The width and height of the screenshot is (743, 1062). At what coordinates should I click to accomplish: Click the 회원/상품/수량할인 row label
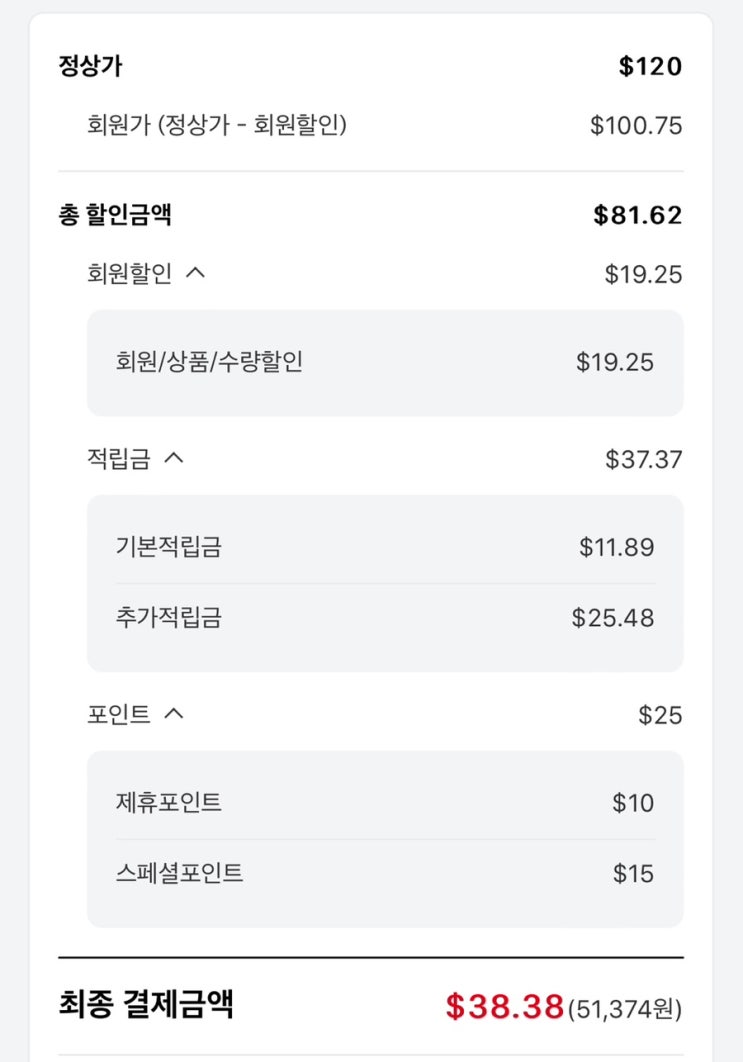[x=209, y=362]
